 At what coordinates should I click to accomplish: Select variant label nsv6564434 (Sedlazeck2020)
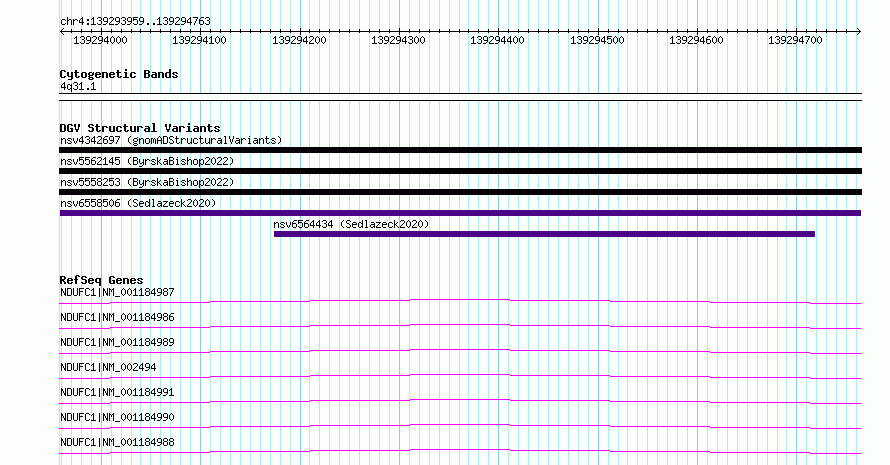tap(351, 224)
